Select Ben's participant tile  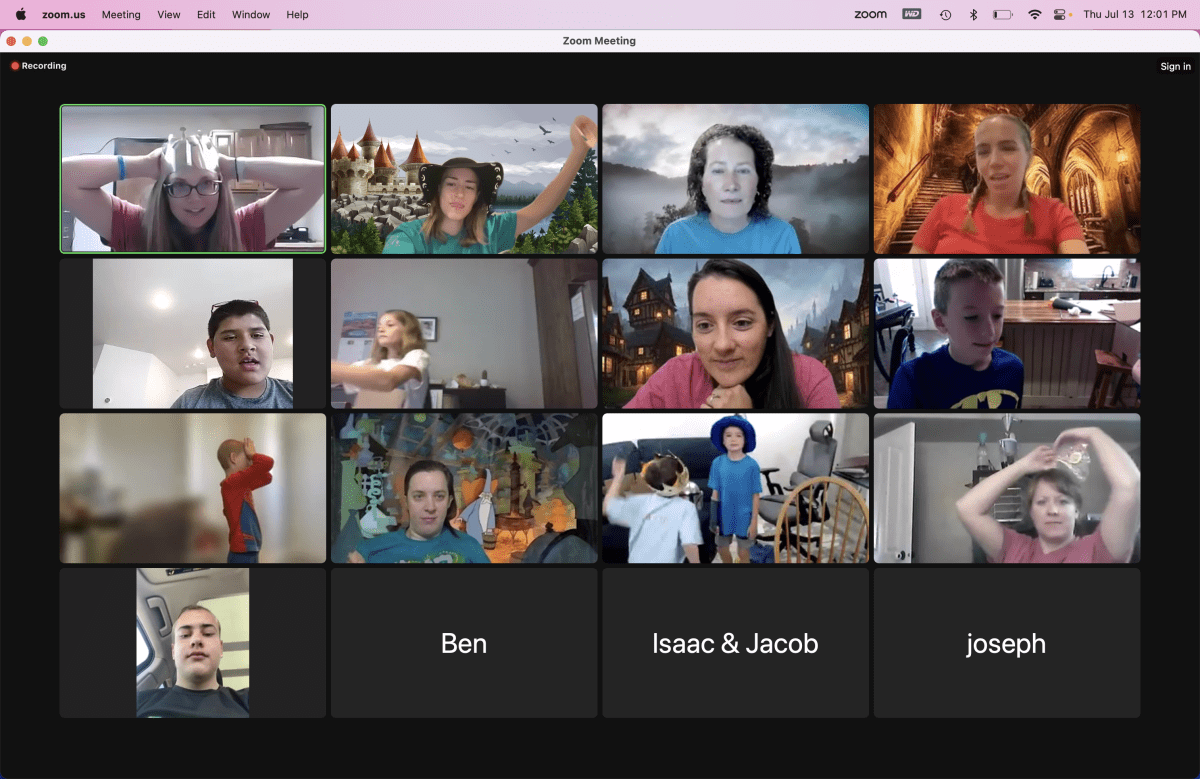[x=464, y=643]
